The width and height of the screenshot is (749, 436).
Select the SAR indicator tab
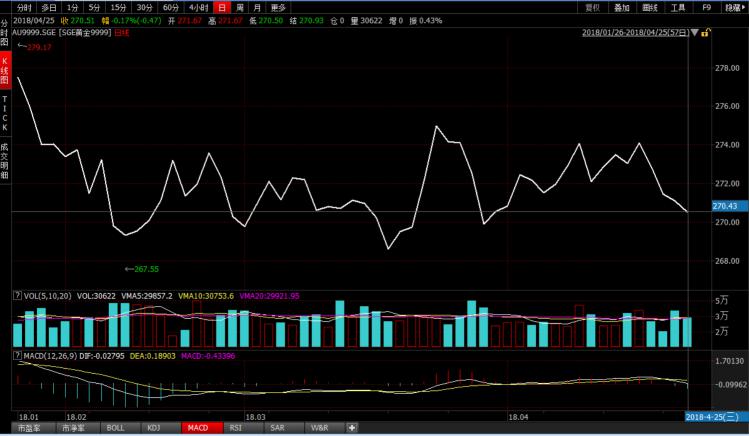pos(277,428)
